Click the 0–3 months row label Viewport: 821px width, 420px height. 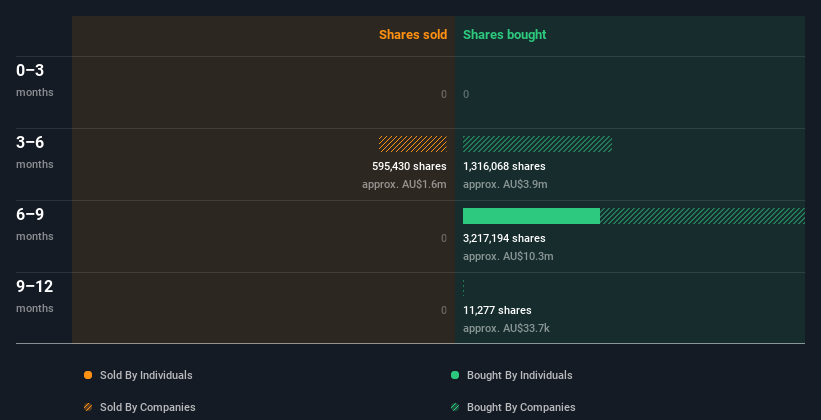point(35,80)
